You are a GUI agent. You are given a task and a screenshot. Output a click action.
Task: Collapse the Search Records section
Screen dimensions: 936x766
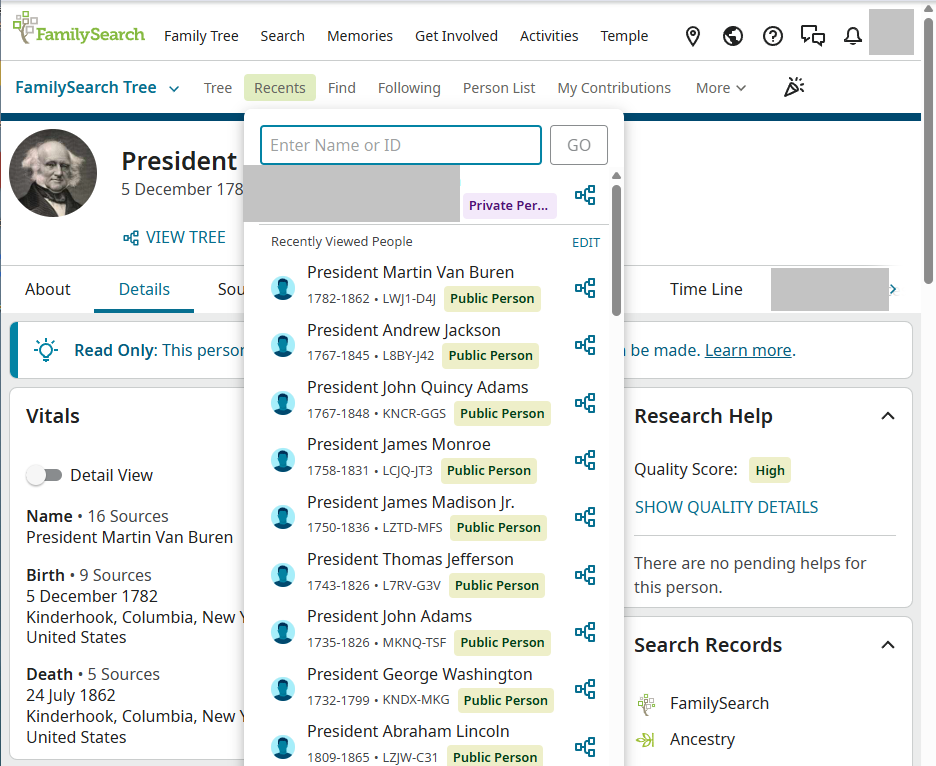888,645
